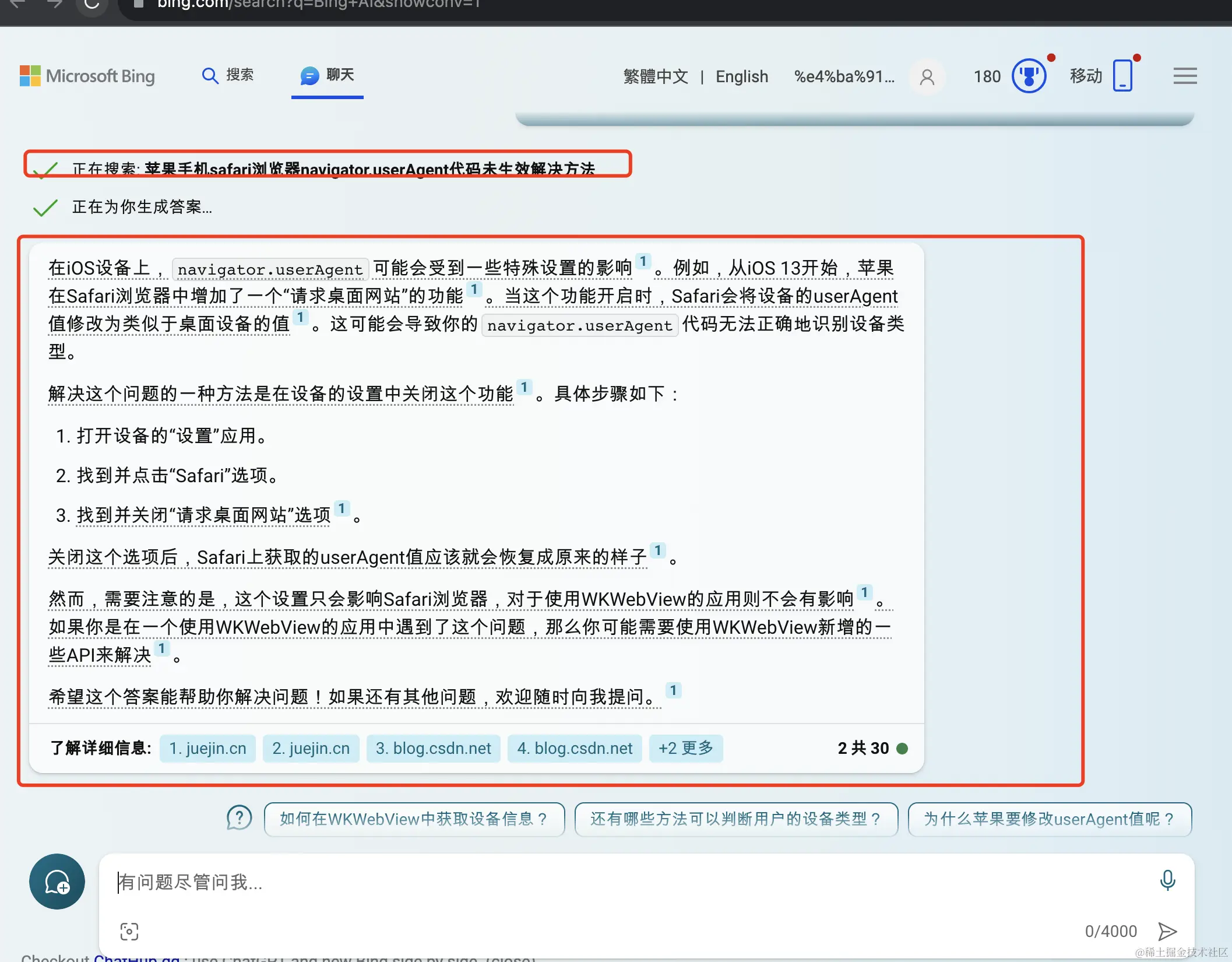Ask 如何在WKWebView中获取设备信息 suggestion

click(414, 819)
